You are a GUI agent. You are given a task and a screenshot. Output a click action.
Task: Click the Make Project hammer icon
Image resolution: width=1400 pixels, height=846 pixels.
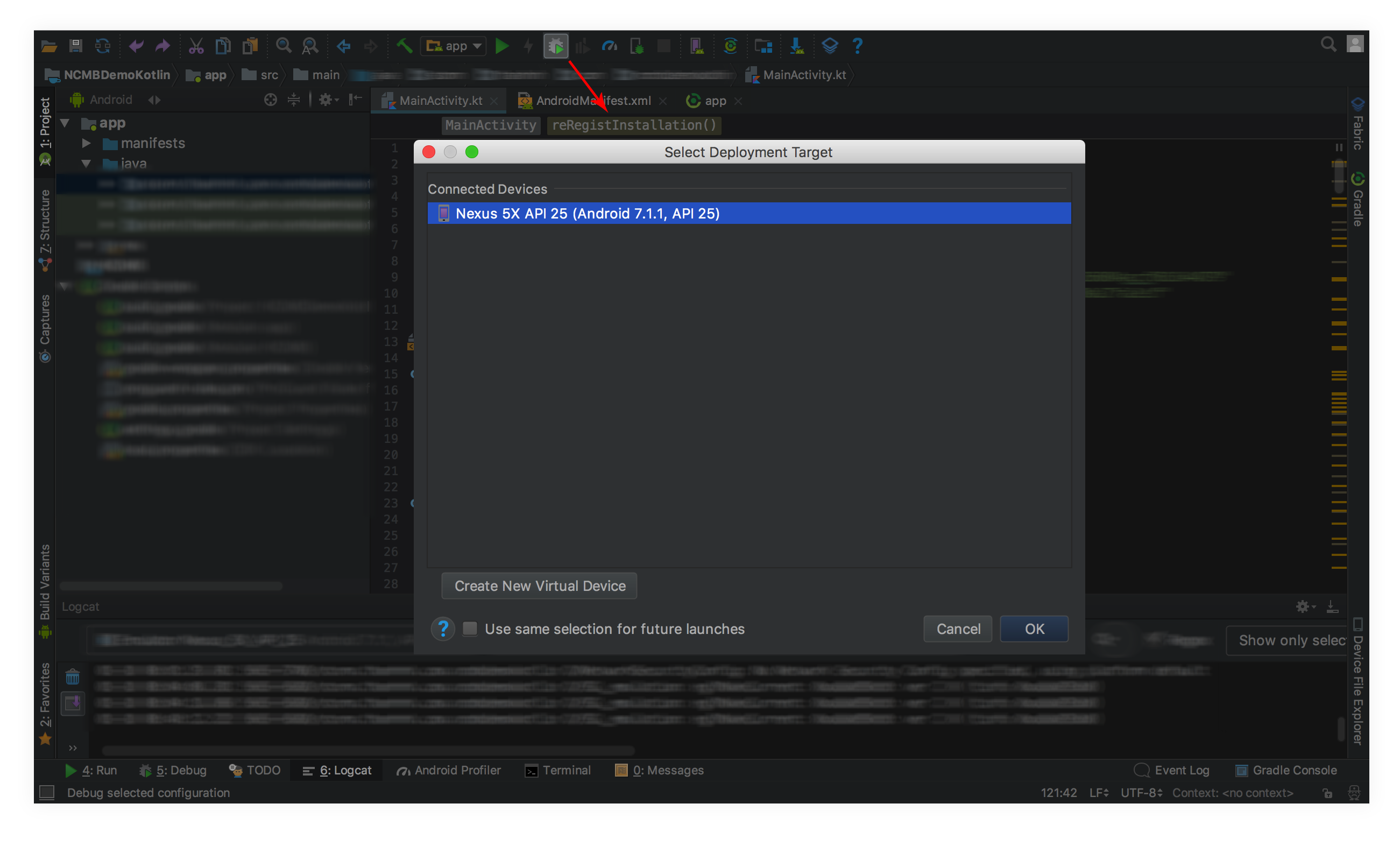[x=404, y=46]
